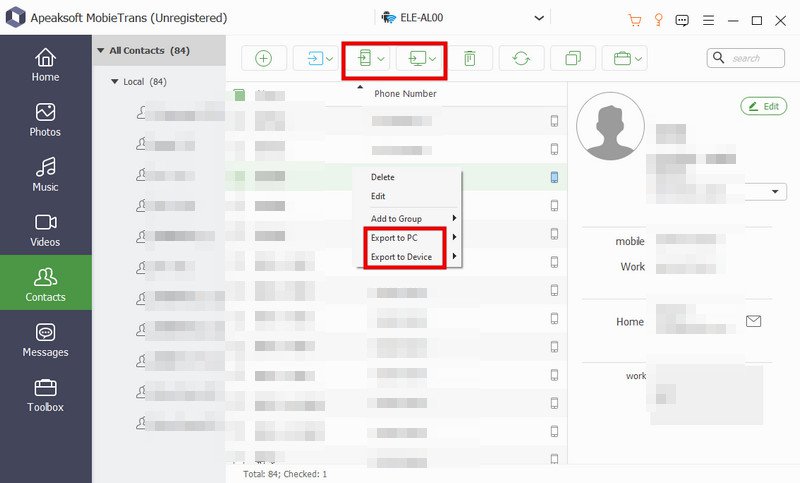The height and width of the screenshot is (483, 800).
Task: Open the Home section in sidebar
Action: pos(45,64)
